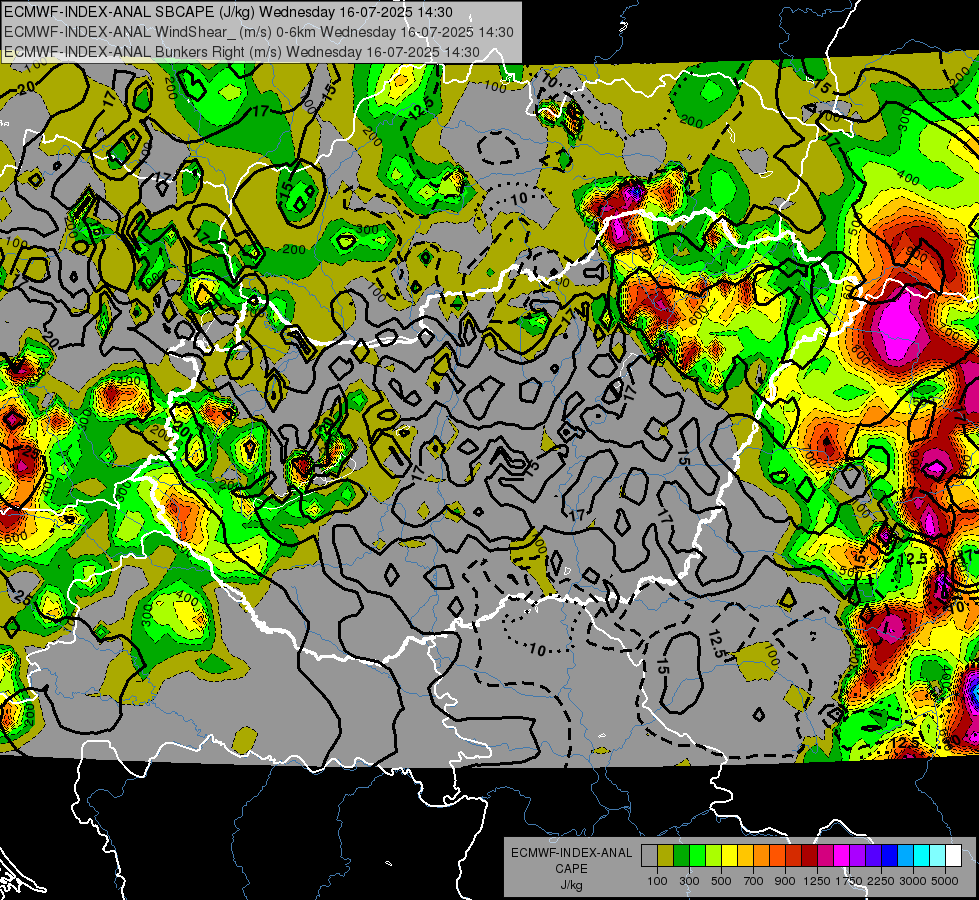
Task: Click the 900 legend value
Action: 785,881
